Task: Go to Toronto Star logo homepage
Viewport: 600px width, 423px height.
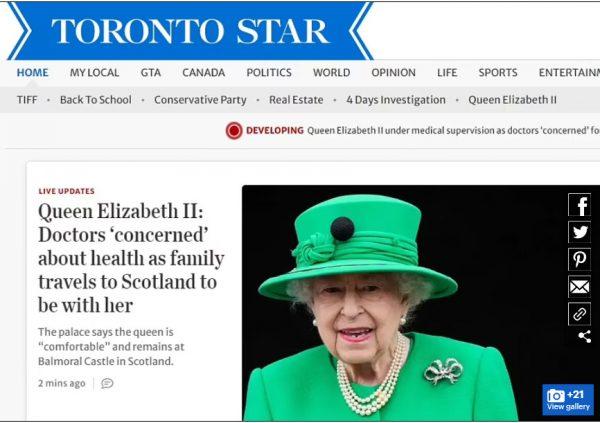Action: click(190, 31)
